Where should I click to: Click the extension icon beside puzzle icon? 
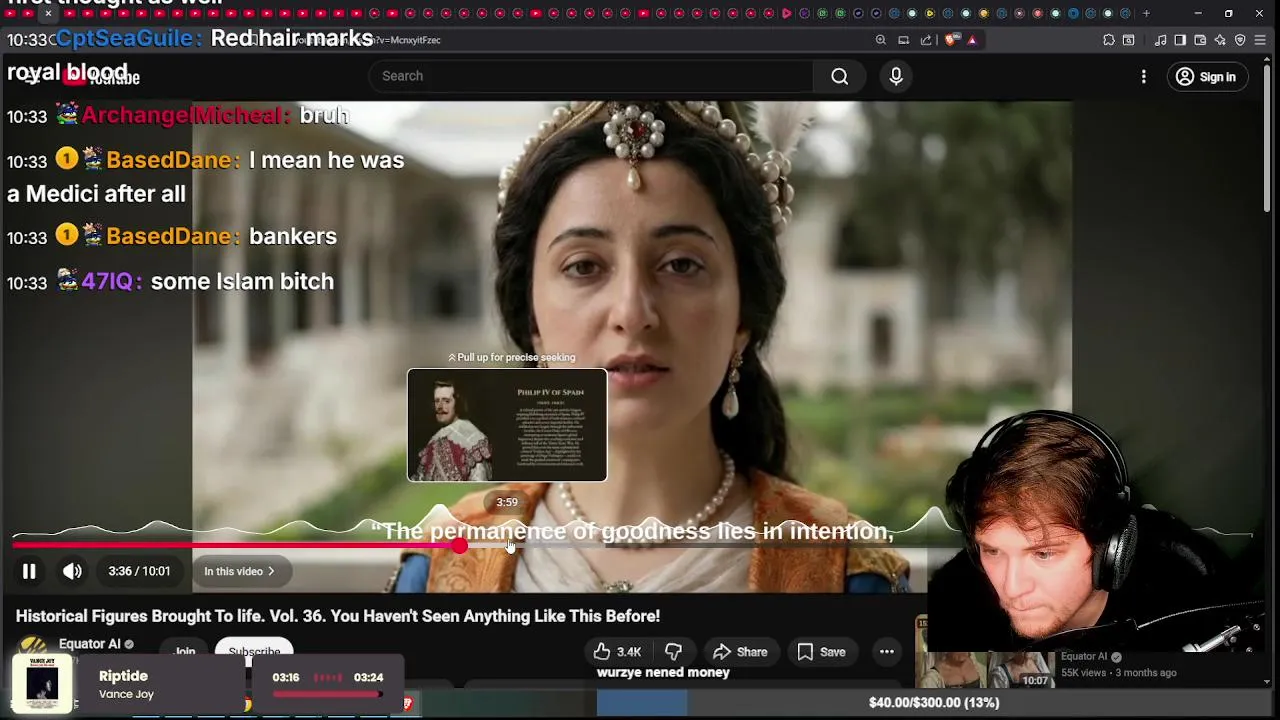pos(1129,40)
